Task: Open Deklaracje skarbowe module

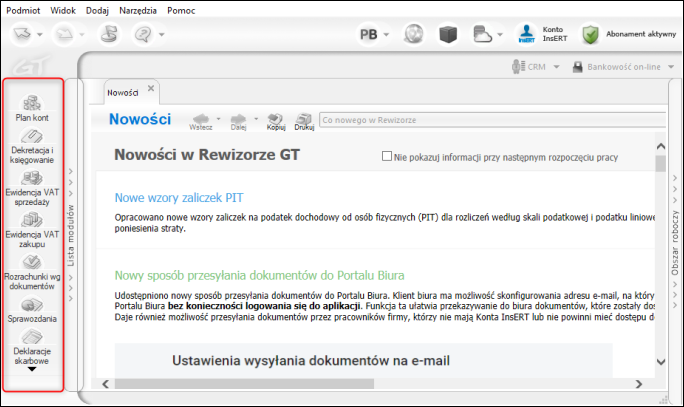Action: (32, 347)
